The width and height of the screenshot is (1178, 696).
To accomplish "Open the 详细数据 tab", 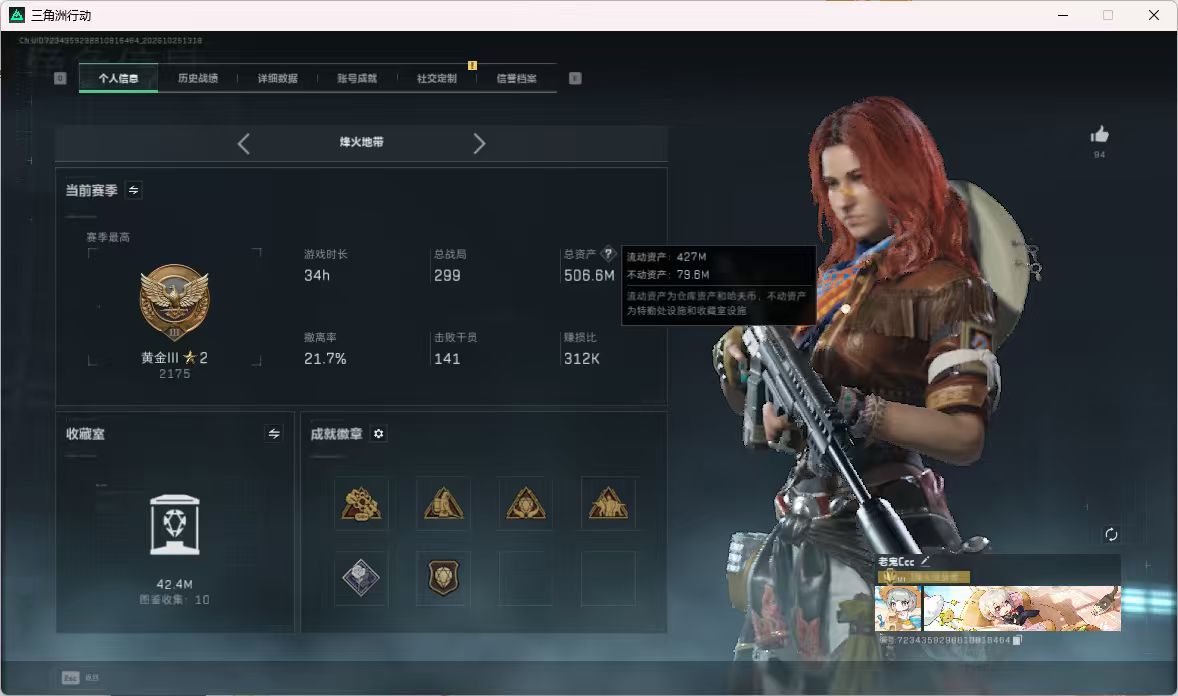I will coord(277,78).
